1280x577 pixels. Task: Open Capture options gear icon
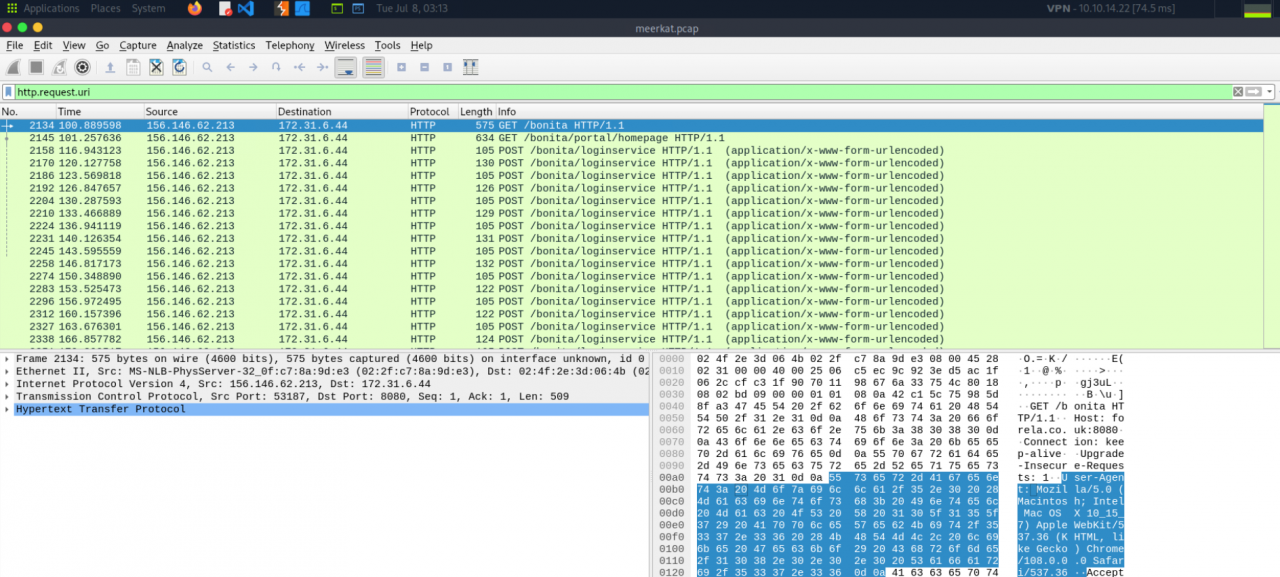(x=82, y=67)
